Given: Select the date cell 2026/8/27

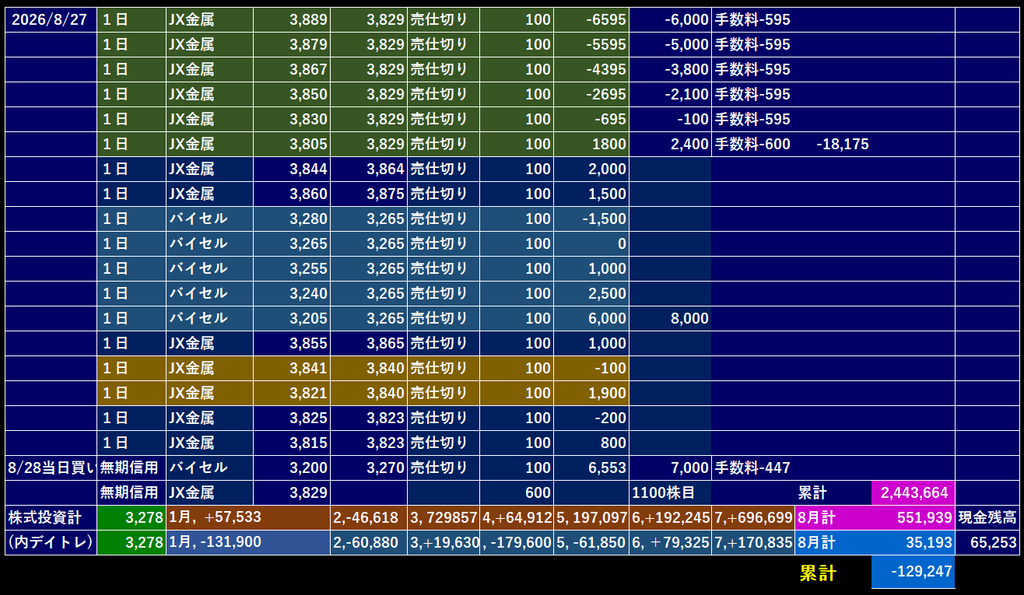Looking at the screenshot, I should [x=51, y=20].
